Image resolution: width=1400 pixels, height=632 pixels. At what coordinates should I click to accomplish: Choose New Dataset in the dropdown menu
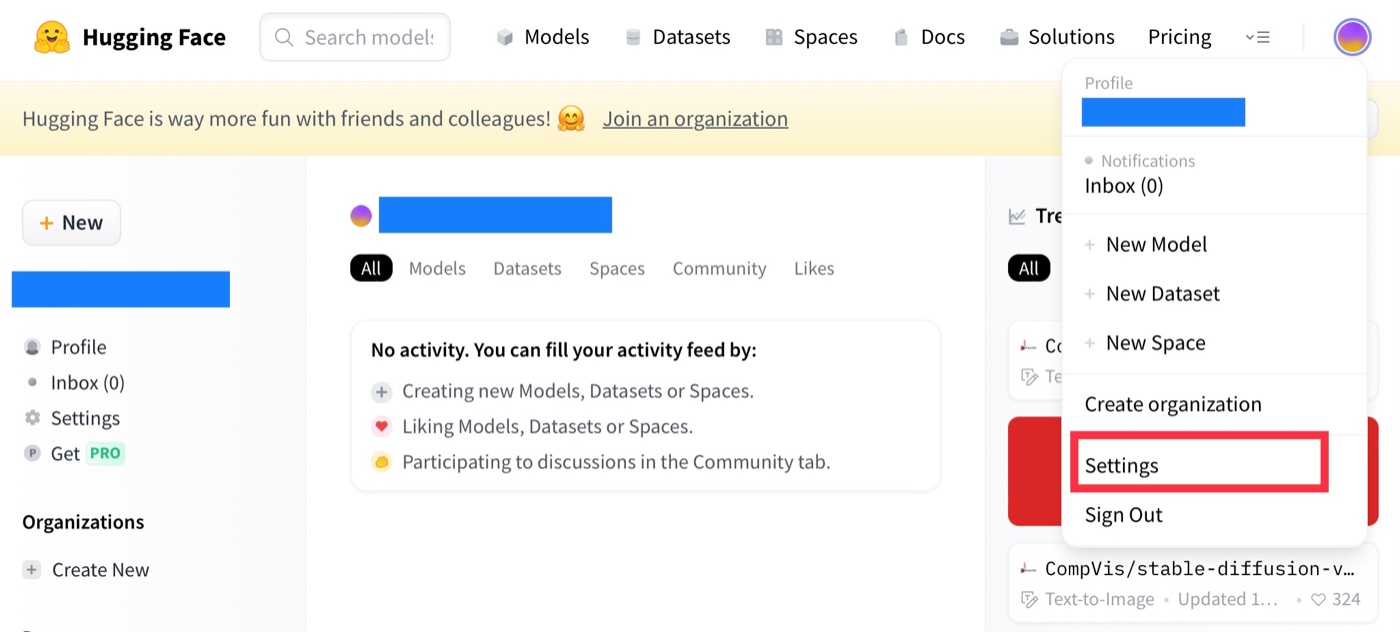point(1163,294)
